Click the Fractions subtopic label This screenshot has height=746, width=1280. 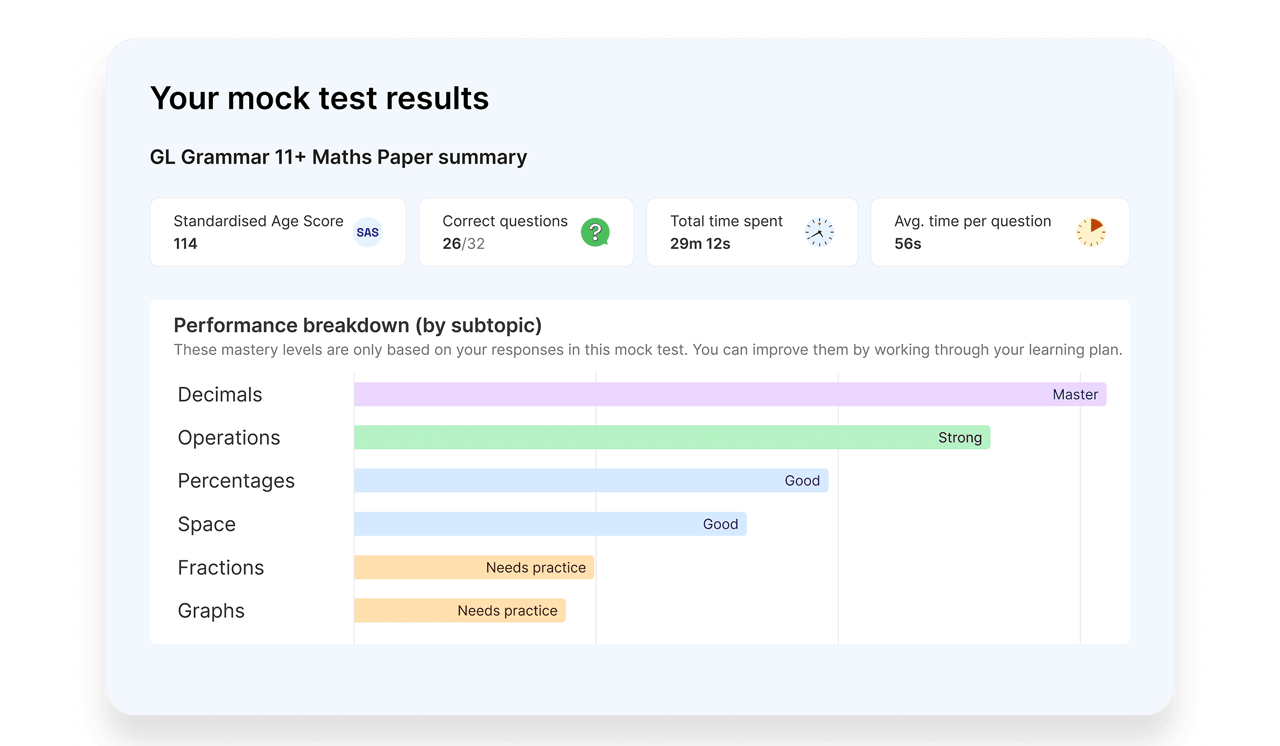(x=221, y=568)
